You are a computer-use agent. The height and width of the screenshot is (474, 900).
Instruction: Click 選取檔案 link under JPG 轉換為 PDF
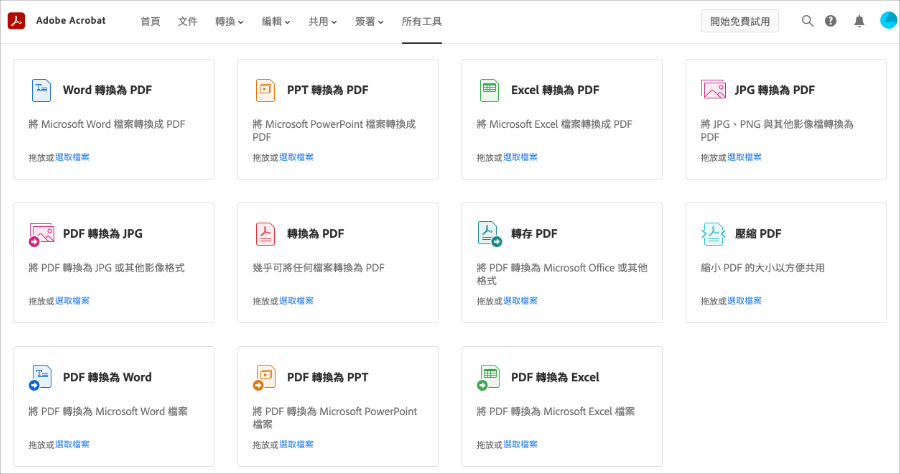(744, 157)
